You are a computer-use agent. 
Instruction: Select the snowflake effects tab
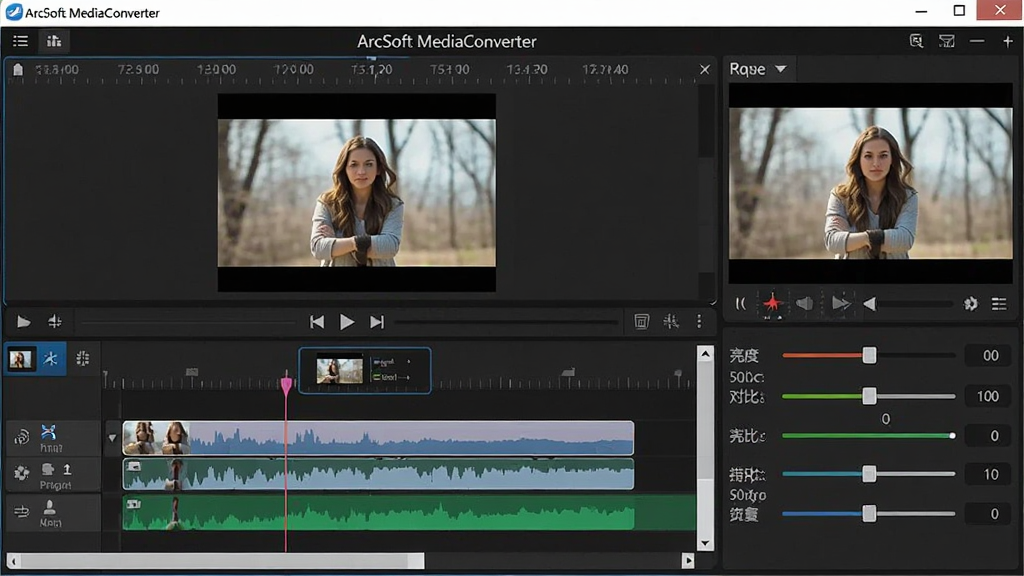50,359
